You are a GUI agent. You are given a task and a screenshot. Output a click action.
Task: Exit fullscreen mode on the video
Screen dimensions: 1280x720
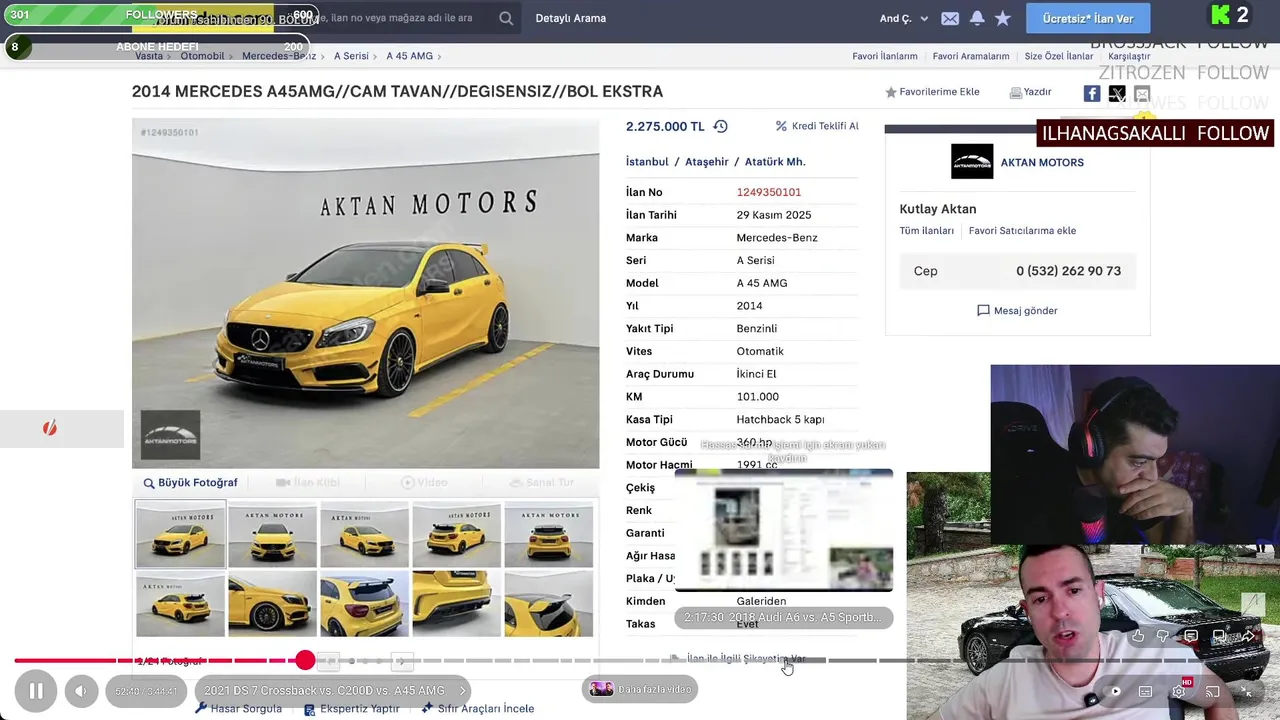point(1246,691)
